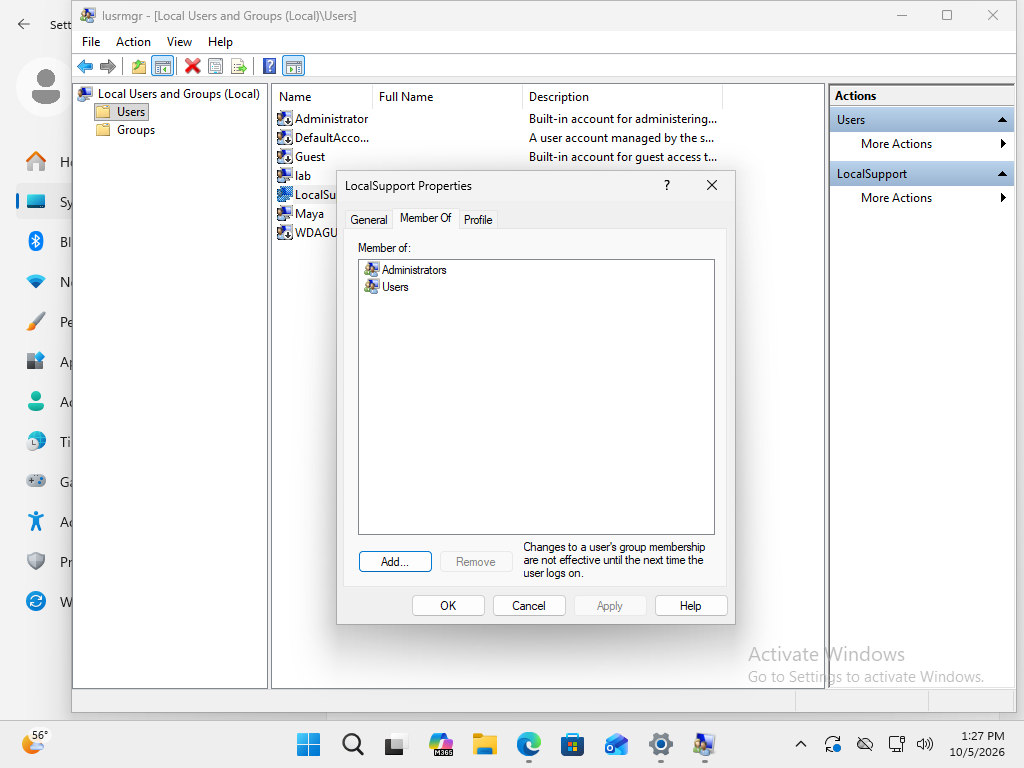1024x768 pixels.
Task: Click the Back arrow in lusrmgr toolbar
Action: click(85, 66)
